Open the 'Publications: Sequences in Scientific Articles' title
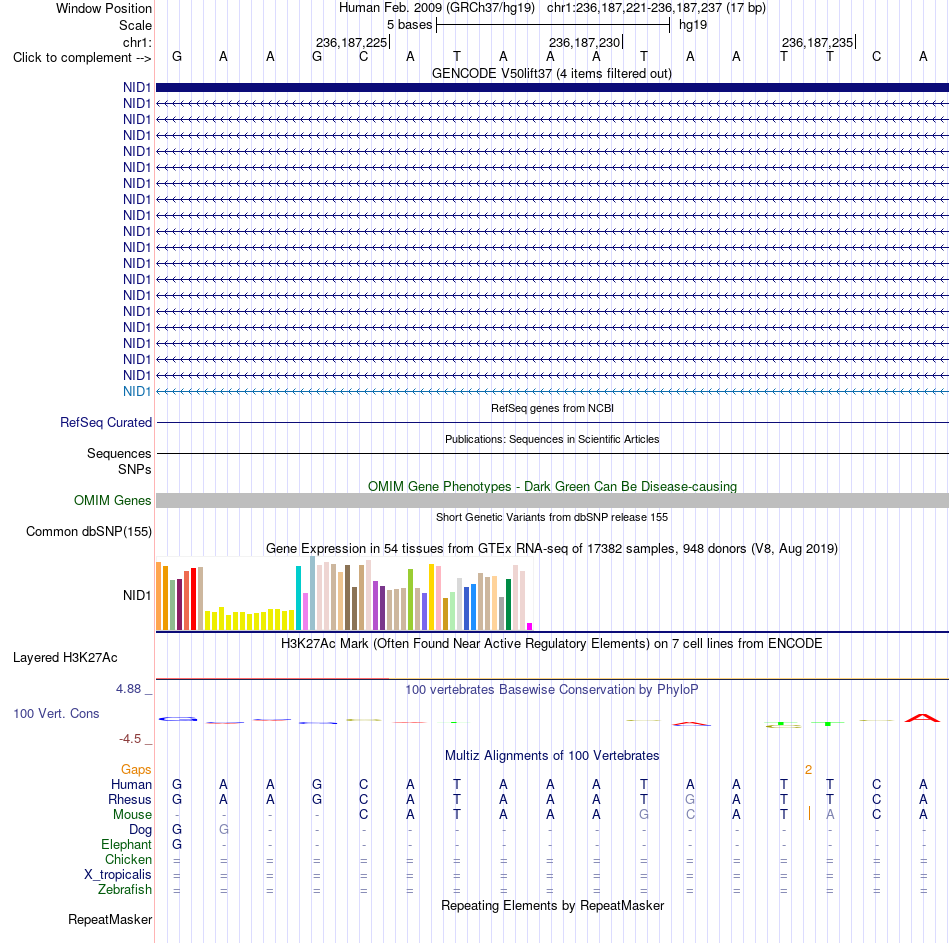 (552, 439)
